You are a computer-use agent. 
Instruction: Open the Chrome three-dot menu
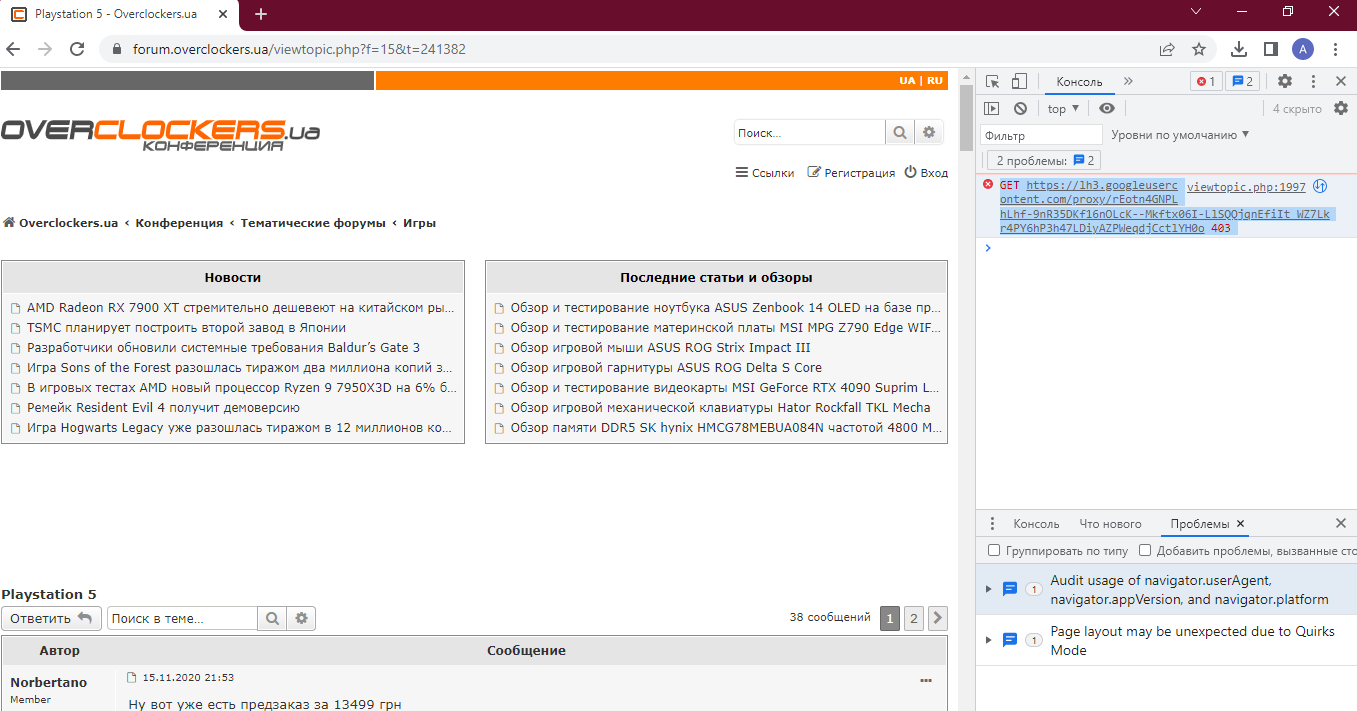click(x=1335, y=49)
